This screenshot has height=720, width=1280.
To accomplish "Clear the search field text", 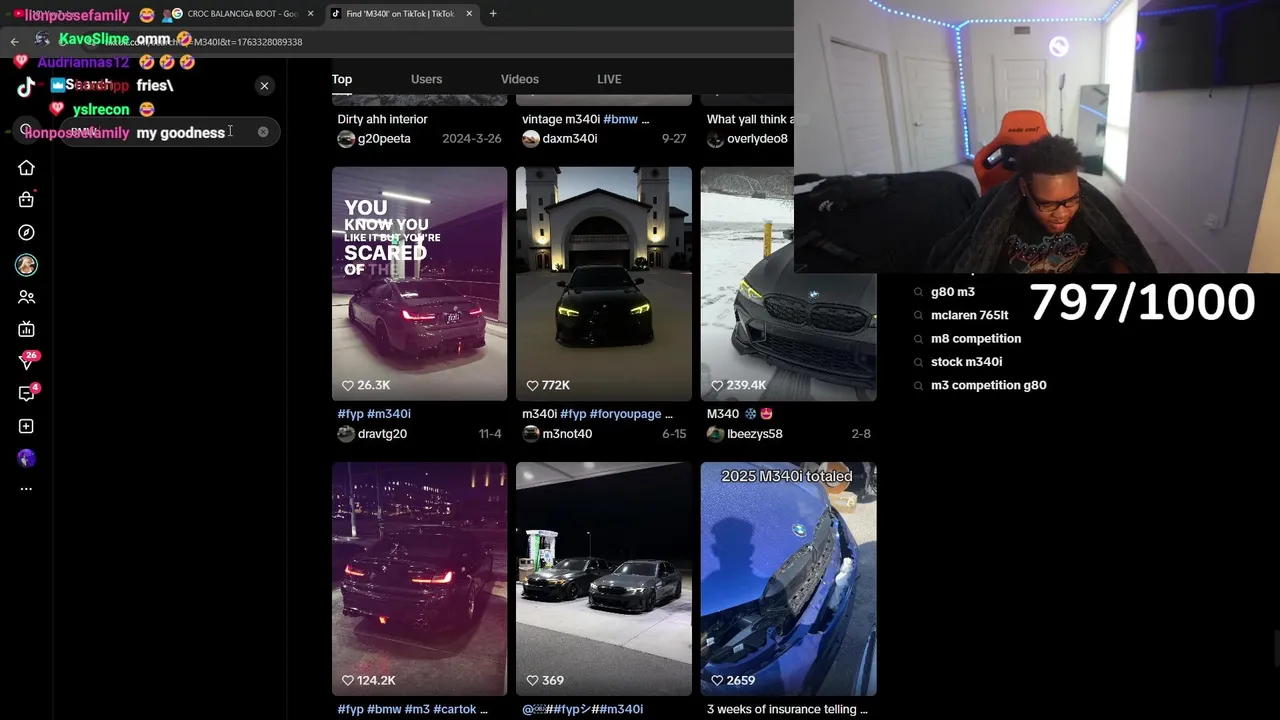I will click(x=263, y=132).
